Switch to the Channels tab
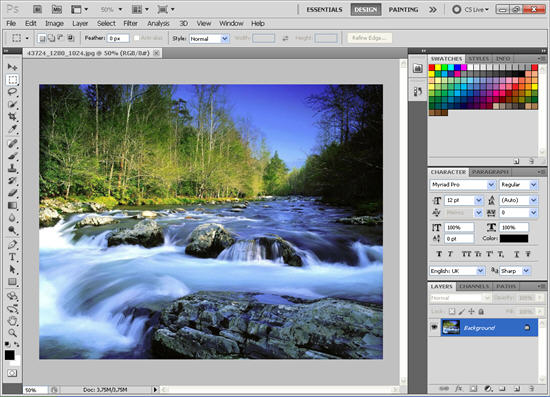 tap(474, 287)
